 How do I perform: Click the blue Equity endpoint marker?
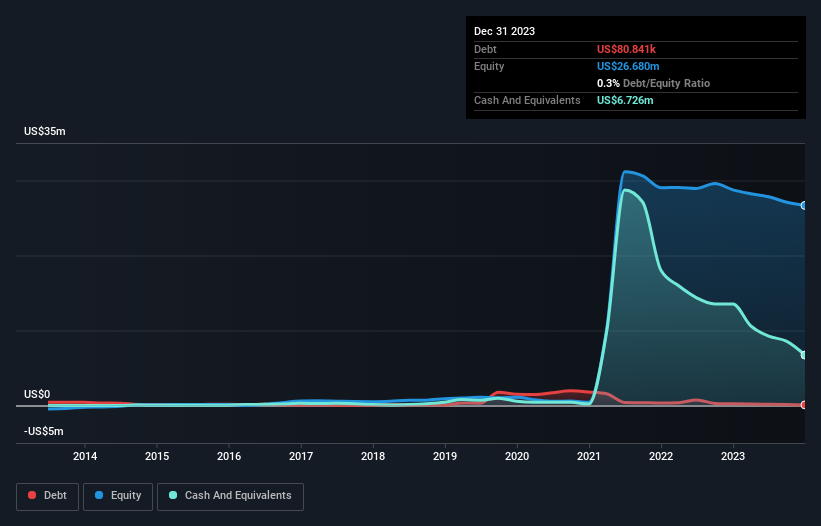(804, 205)
